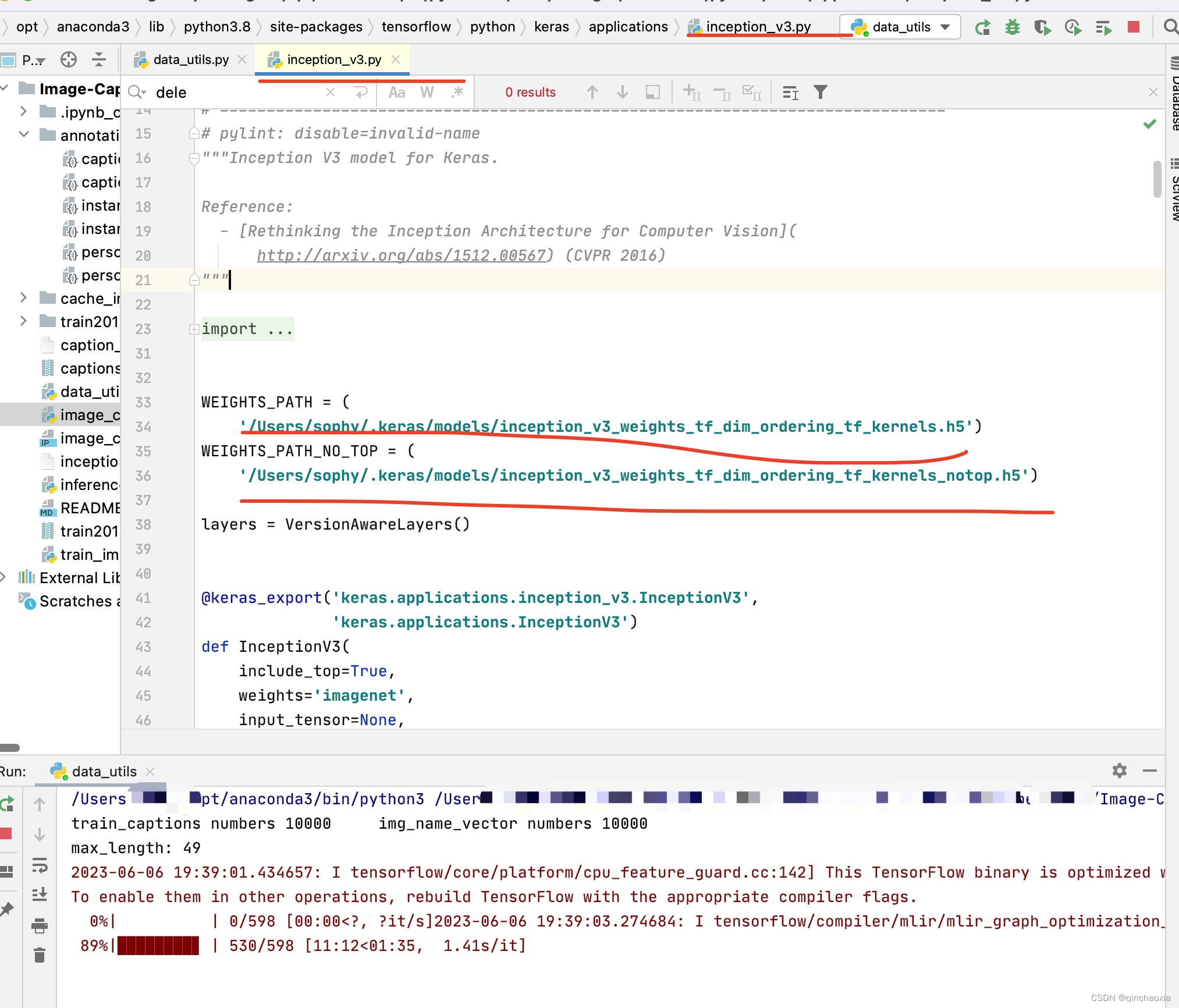The image size is (1179, 1008).
Task: Open Filter Search Results funnel icon
Action: click(820, 92)
